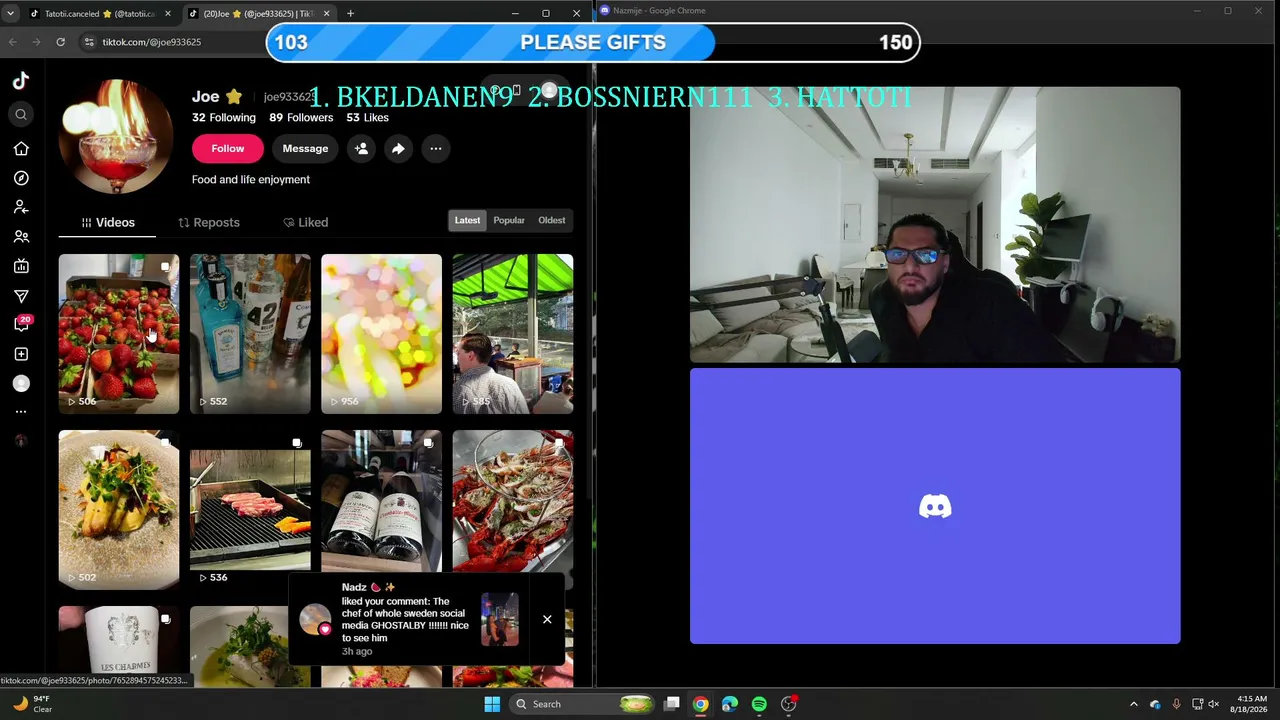The width and height of the screenshot is (1280, 720).
Task: Go to the TikTok home feed icon
Action: 21,149
